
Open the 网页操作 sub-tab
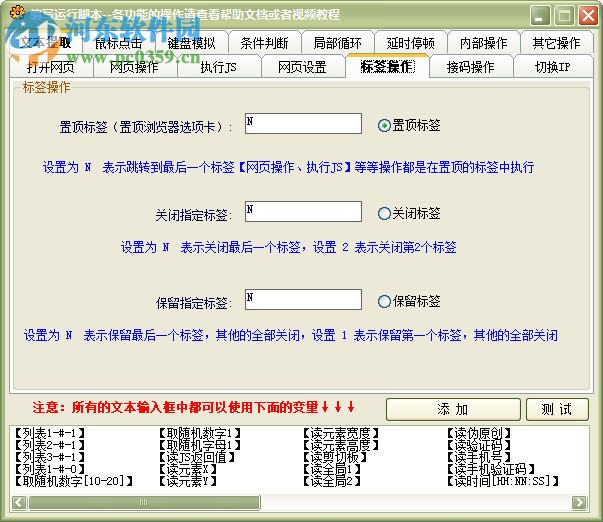click(x=134, y=67)
